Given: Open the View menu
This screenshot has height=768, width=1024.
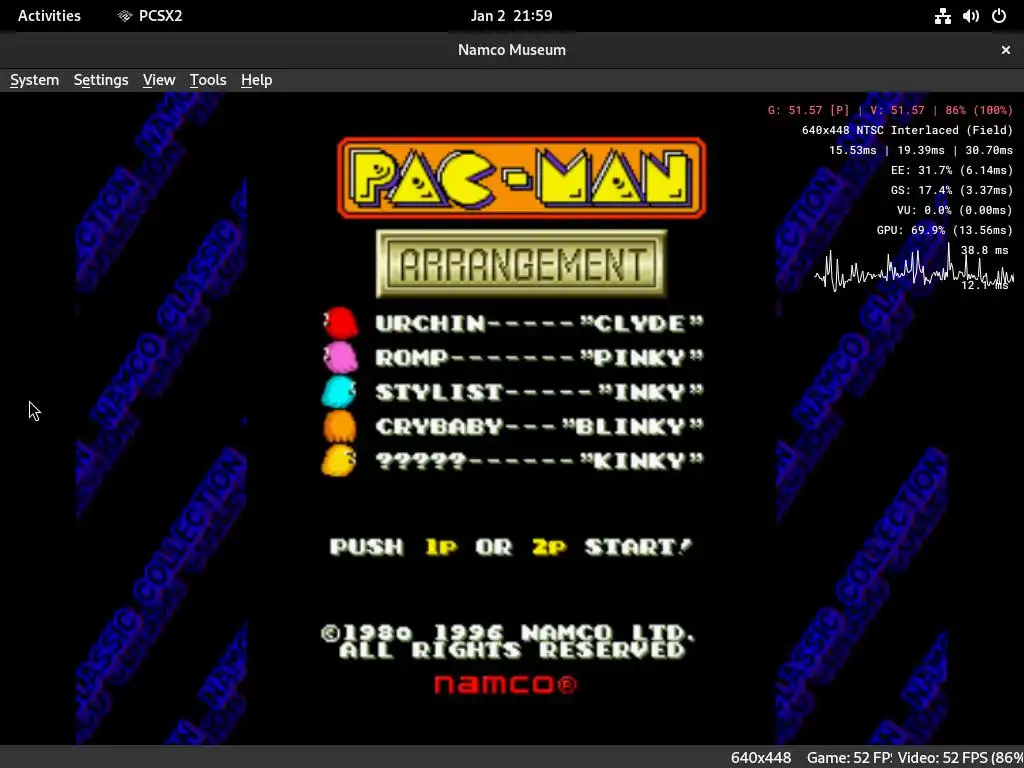Looking at the screenshot, I should [x=159, y=80].
